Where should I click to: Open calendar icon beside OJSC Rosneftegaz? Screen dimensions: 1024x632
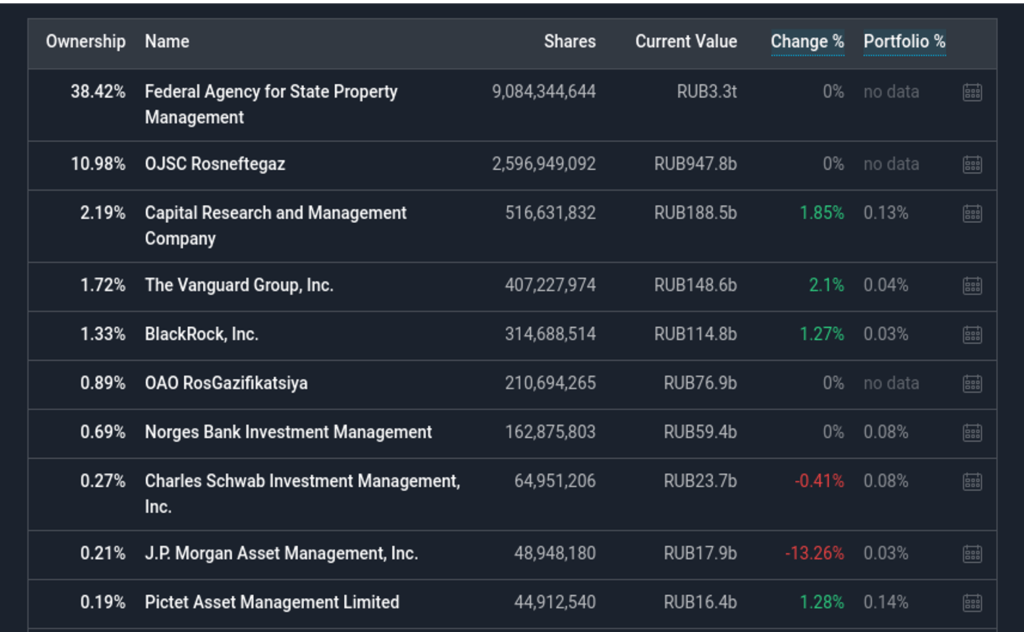click(x=971, y=164)
